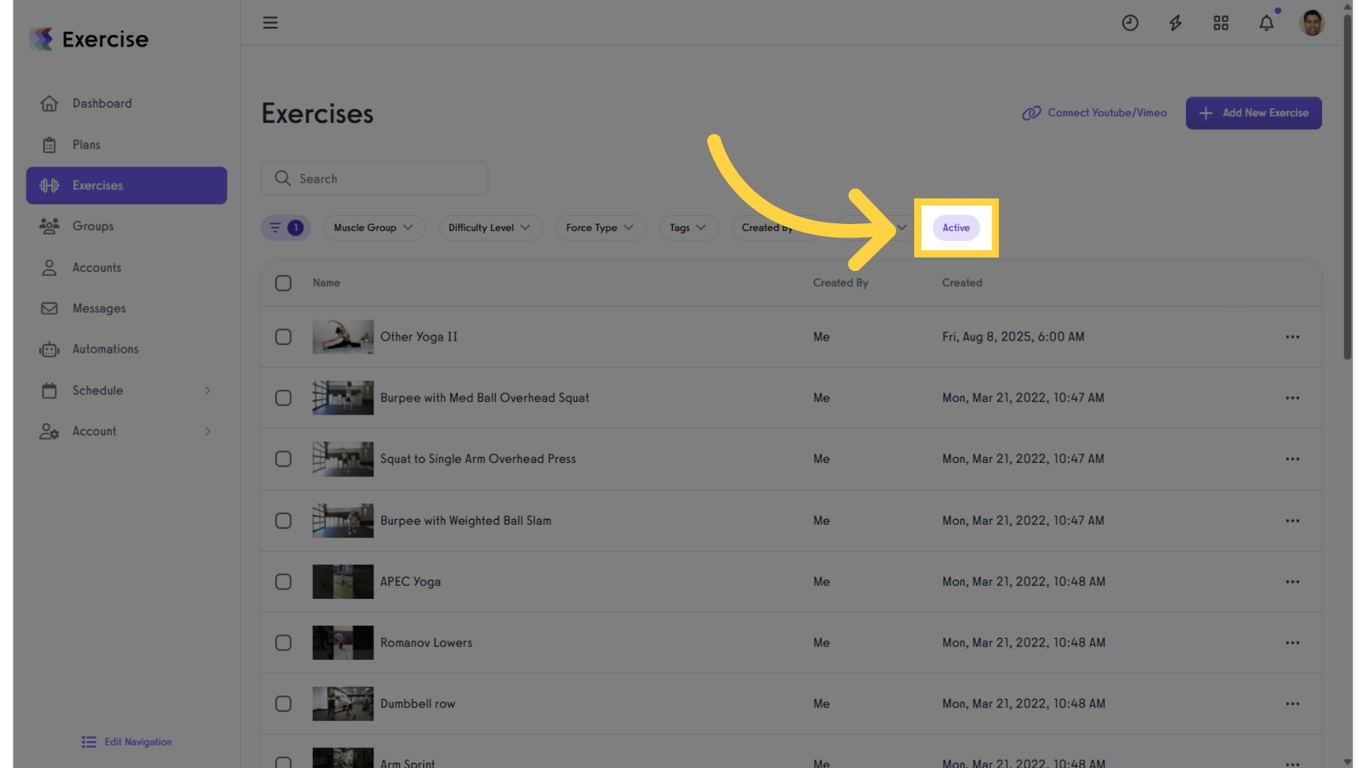Open the filter icon showing one active filter
The height and width of the screenshot is (768, 1366).
point(285,227)
